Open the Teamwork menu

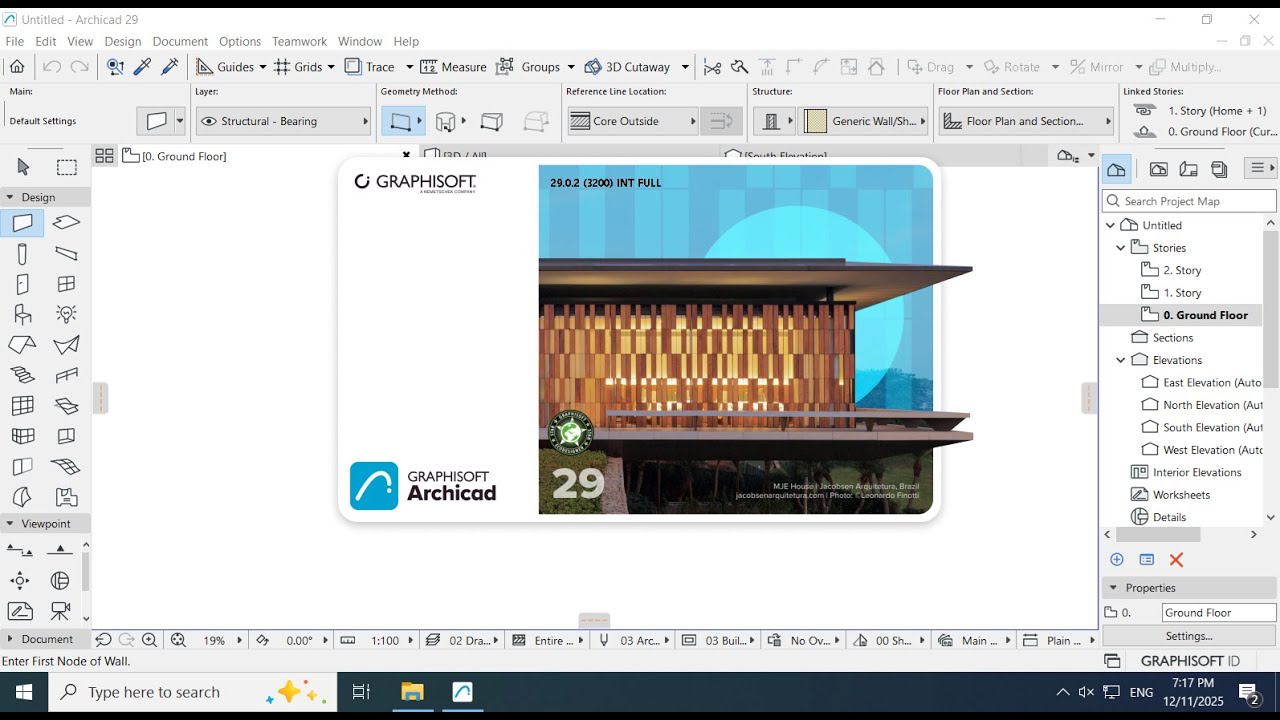coord(300,41)
